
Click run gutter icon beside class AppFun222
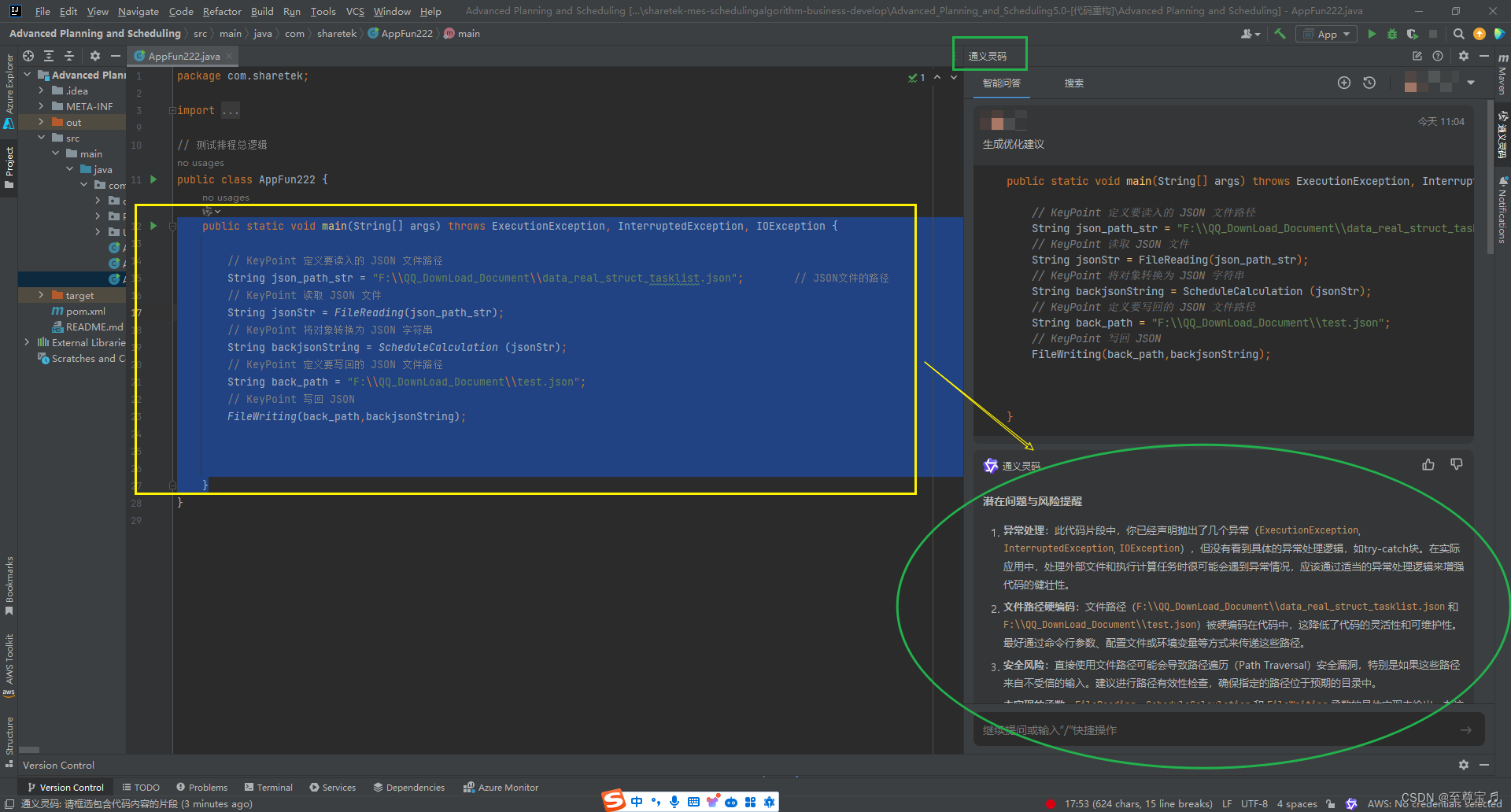click(153, 179)
